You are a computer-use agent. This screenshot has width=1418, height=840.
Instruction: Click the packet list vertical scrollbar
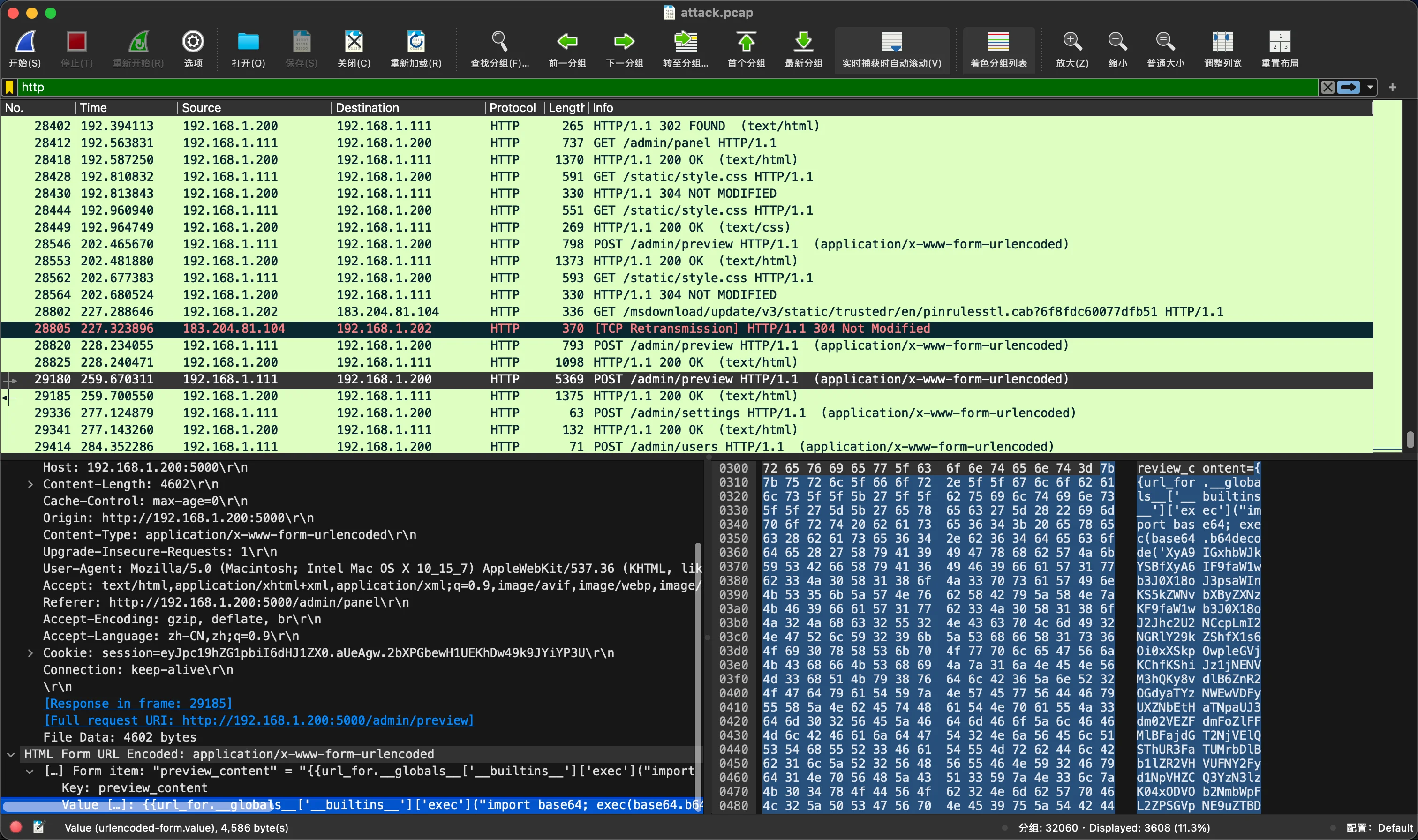[x=1410, y=439]
